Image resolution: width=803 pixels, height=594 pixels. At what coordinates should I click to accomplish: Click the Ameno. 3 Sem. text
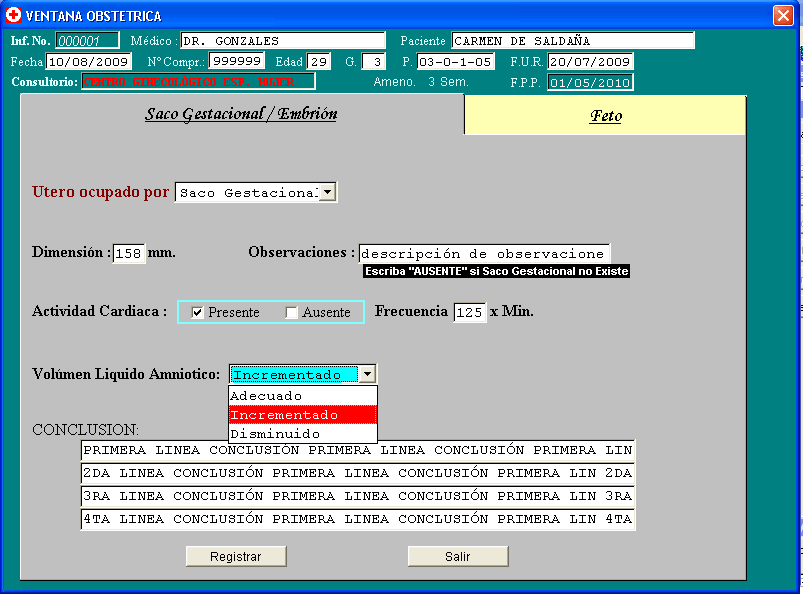coord(421,82)
